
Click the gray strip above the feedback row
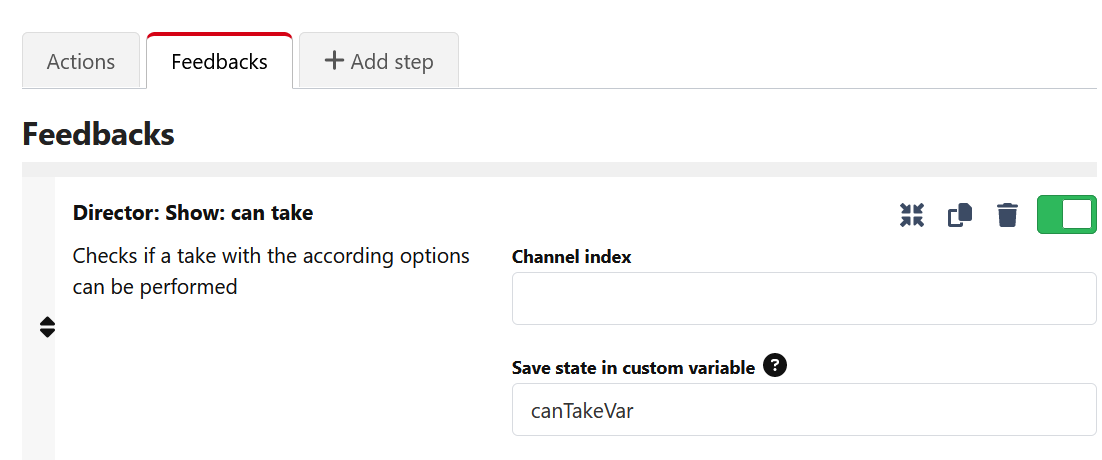click(559, 169)
